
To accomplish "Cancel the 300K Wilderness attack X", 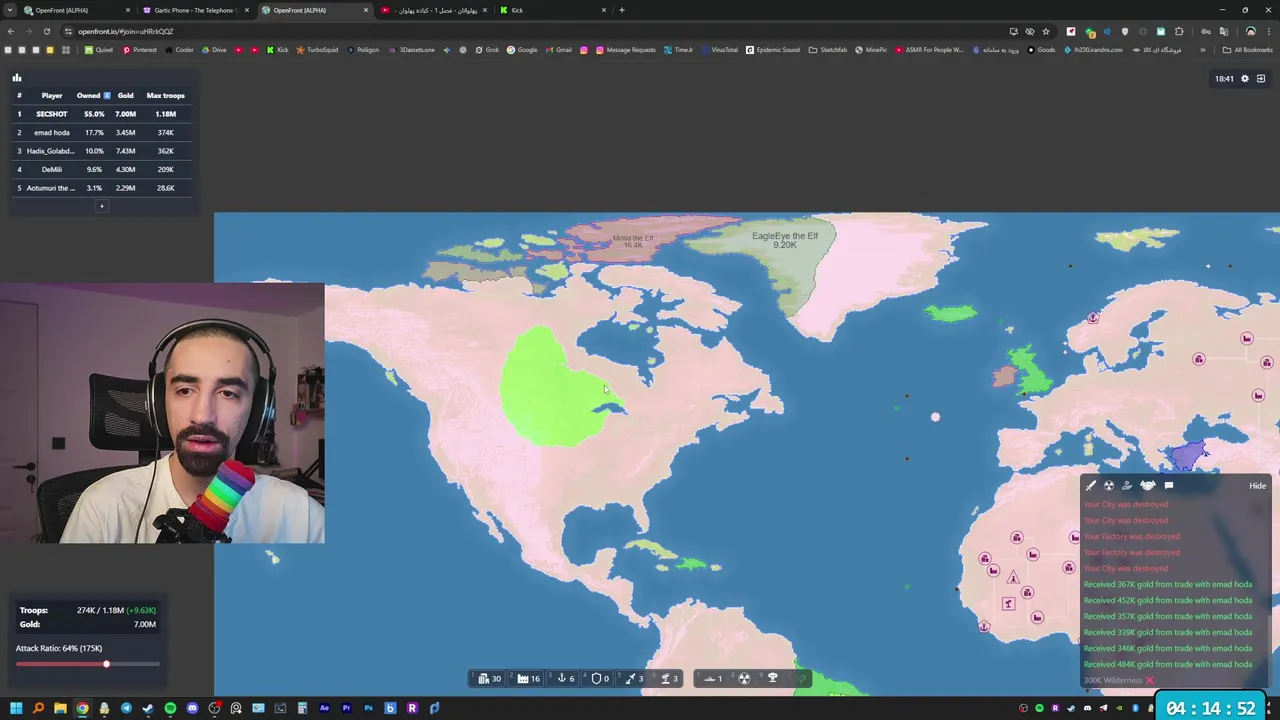I will pyautogui.click(x=1150, y=680).
